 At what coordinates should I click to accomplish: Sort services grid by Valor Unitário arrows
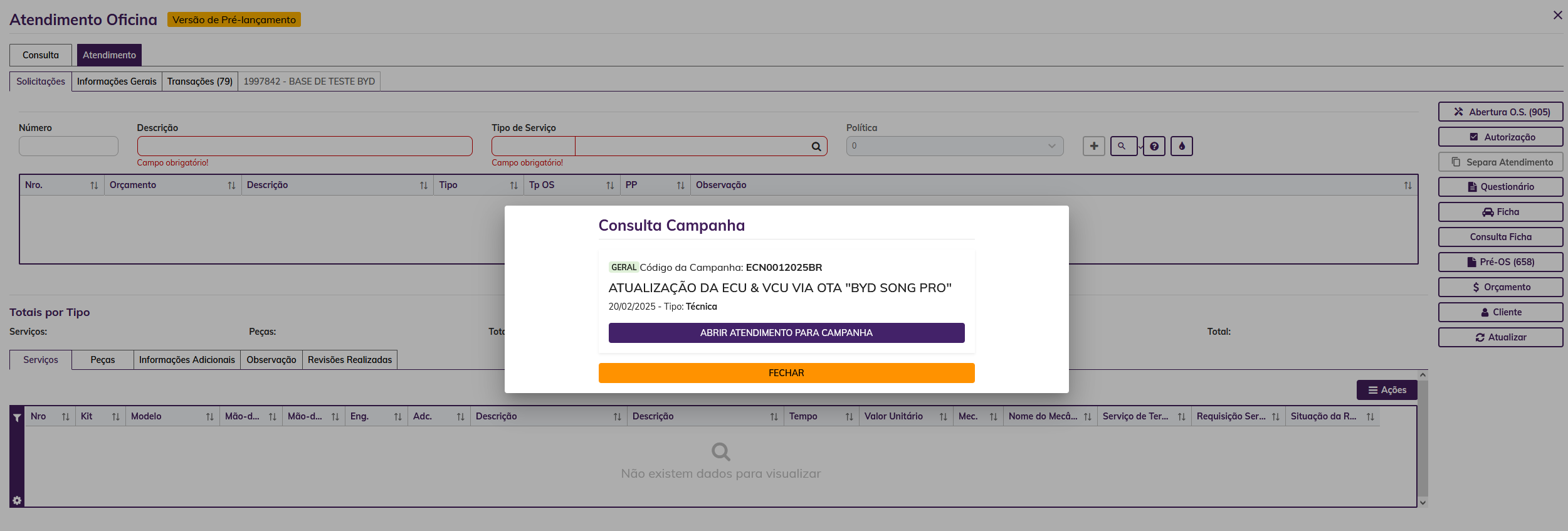click(x=943, y=417)
